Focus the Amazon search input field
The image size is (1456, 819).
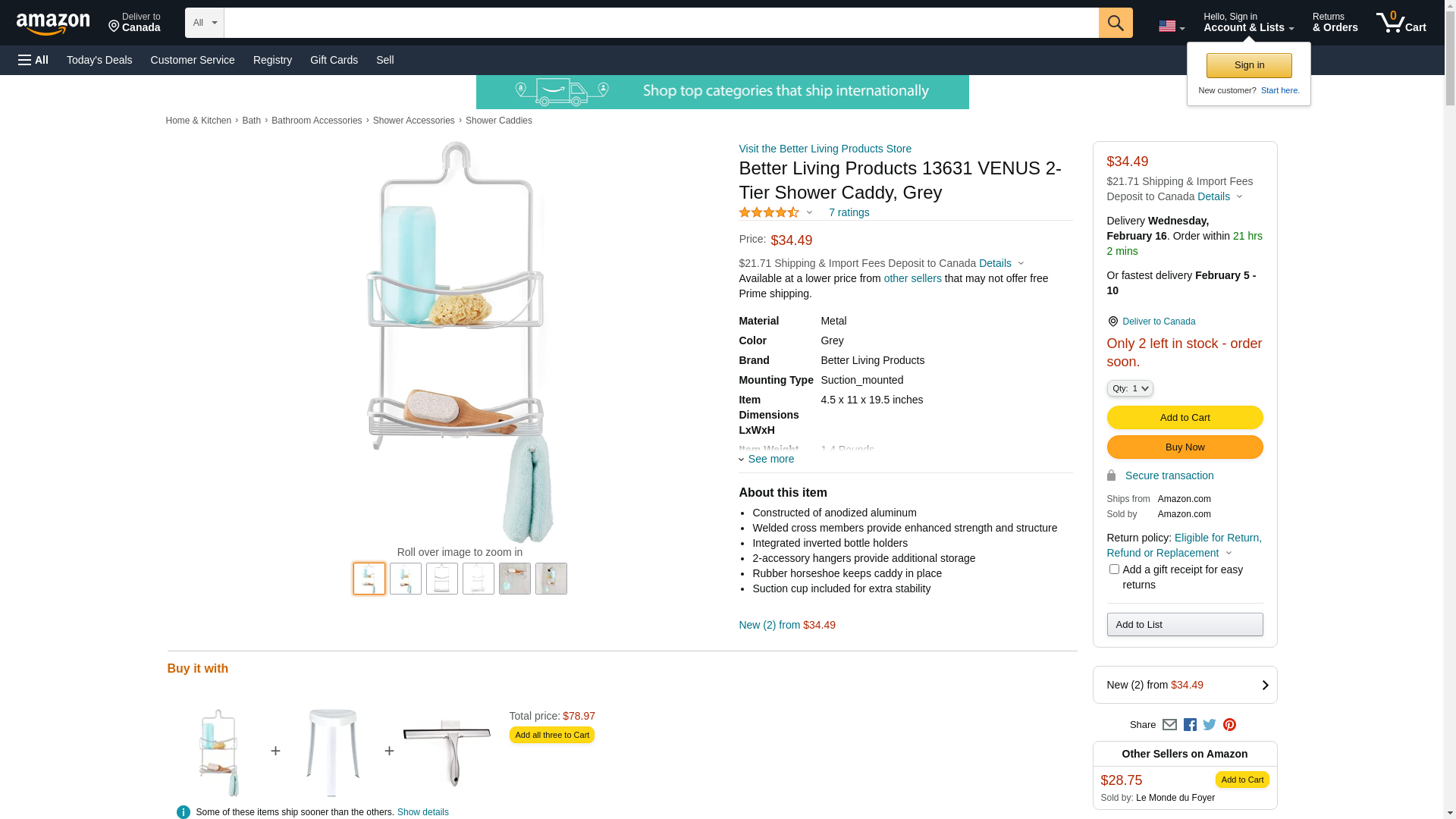click(x=661, y=23)
